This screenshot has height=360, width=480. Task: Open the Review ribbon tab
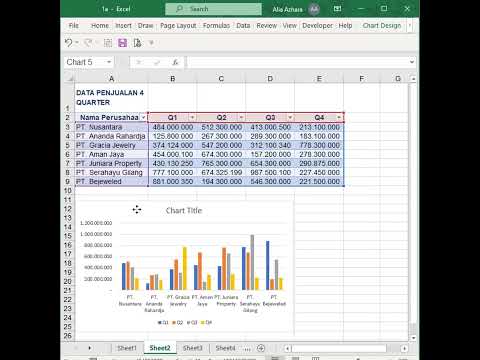266,26
